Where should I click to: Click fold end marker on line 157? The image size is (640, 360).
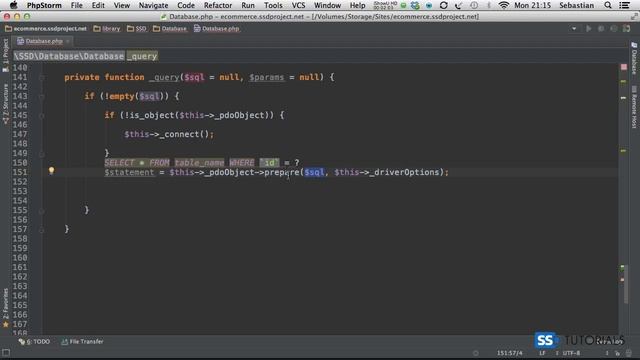42,230
